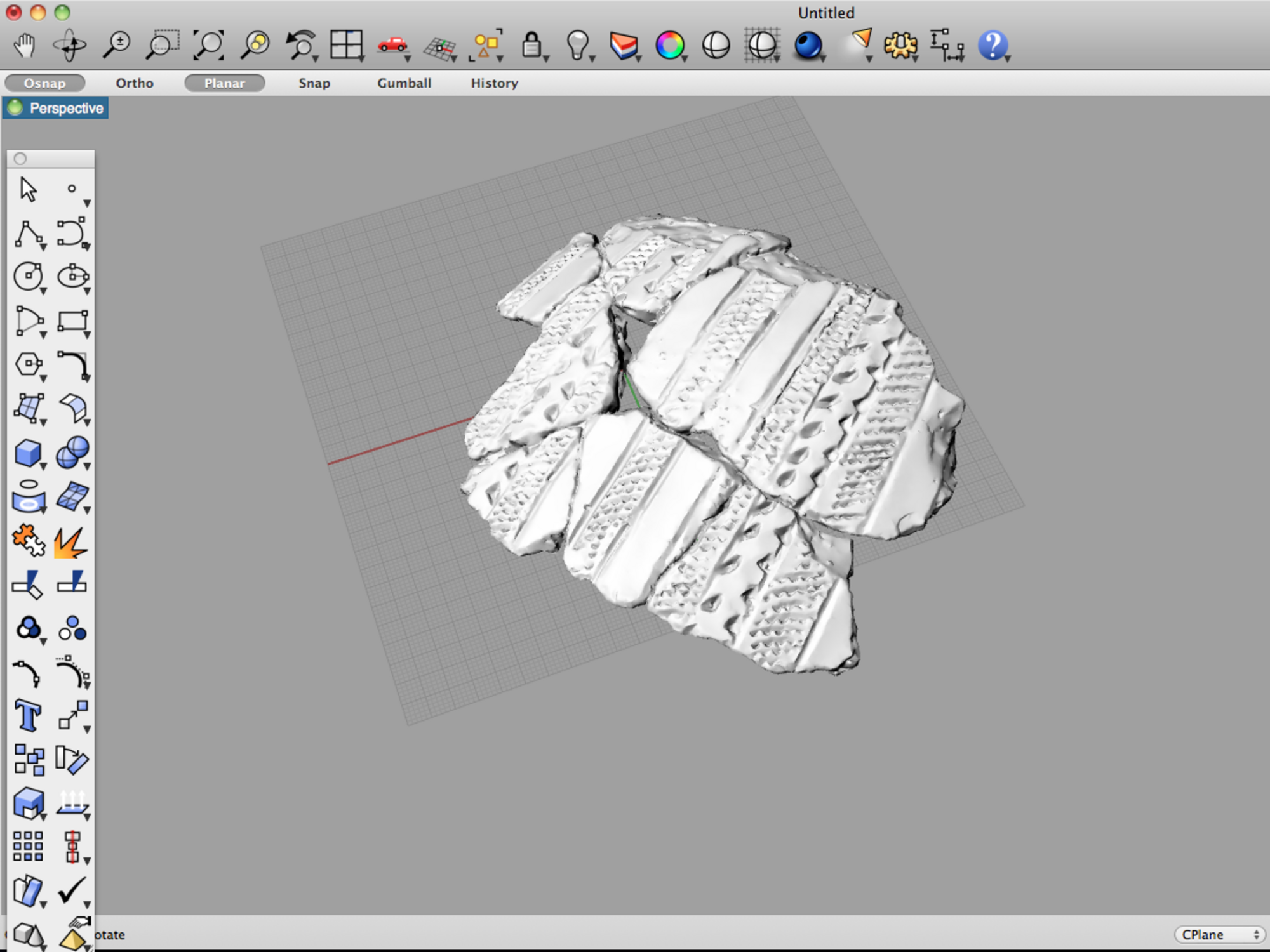The width and height of the screenshot is (1270, 952).
Task: Click the Explode tool icon
Action: point(70,541)
